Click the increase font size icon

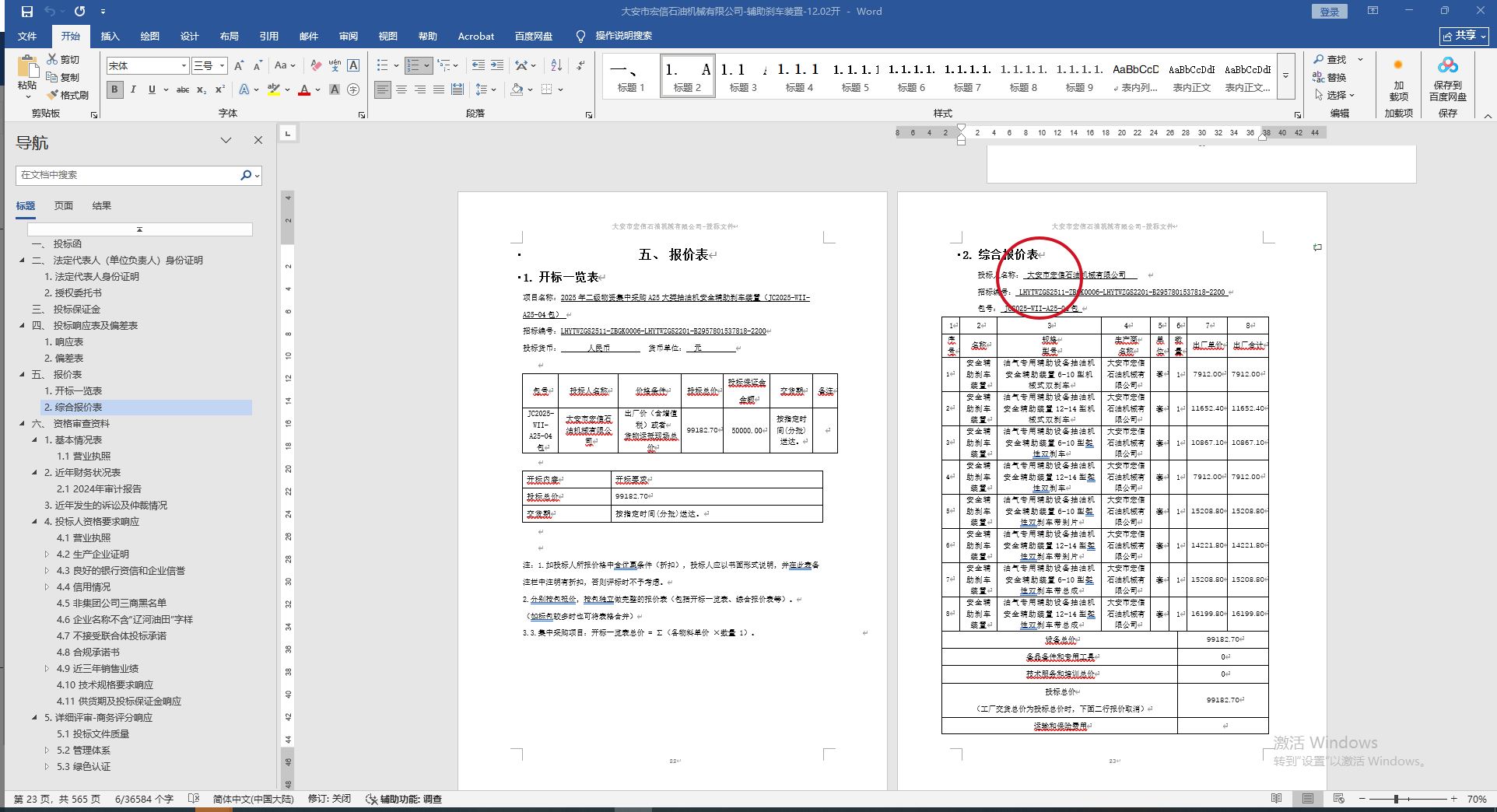coord(239,65)
